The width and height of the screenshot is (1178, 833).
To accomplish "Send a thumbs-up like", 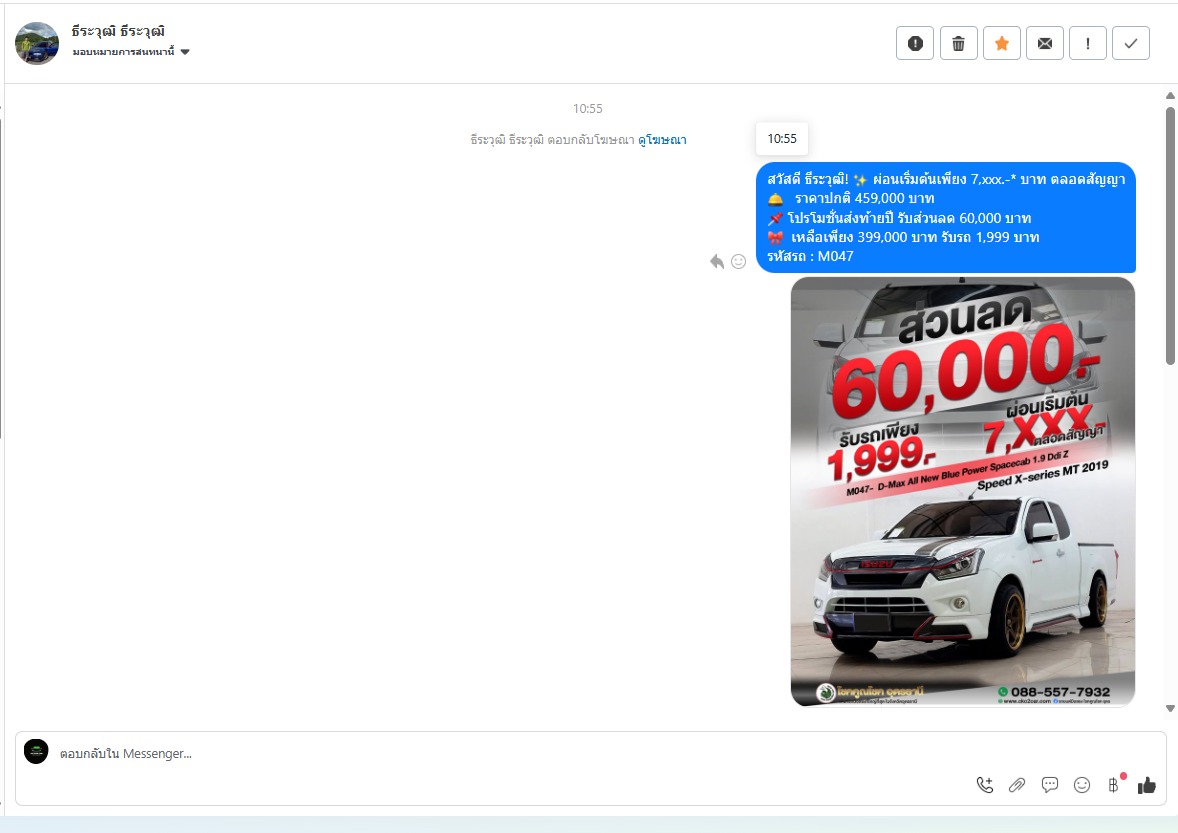I will pyautogui.click(x=1146, y=785).
